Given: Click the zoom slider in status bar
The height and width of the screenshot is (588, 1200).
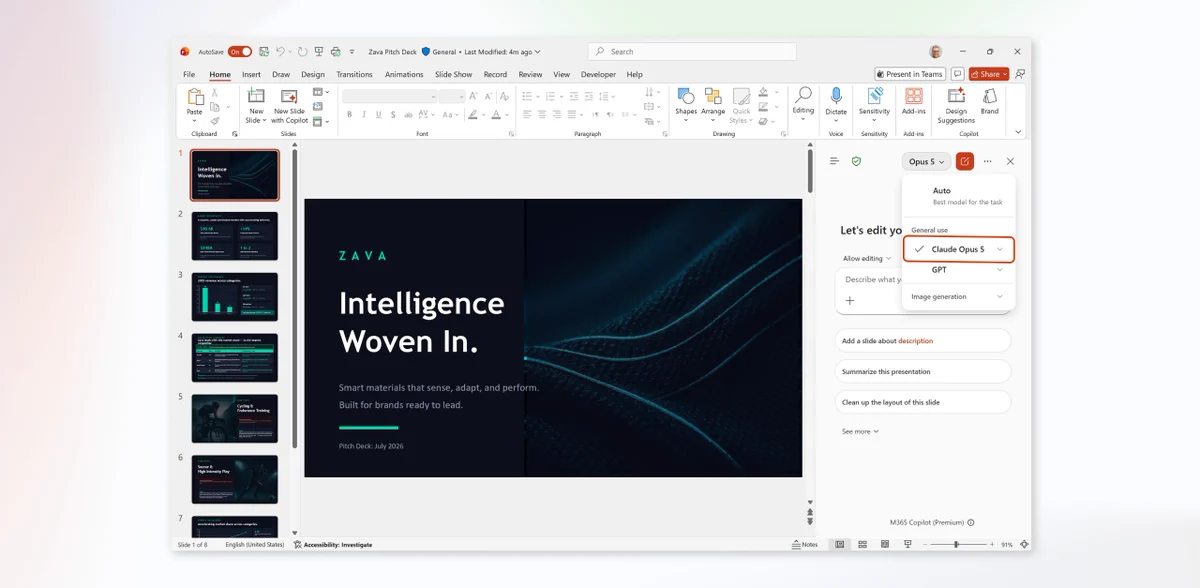Looking at the screenshot, I should [957, 544].
